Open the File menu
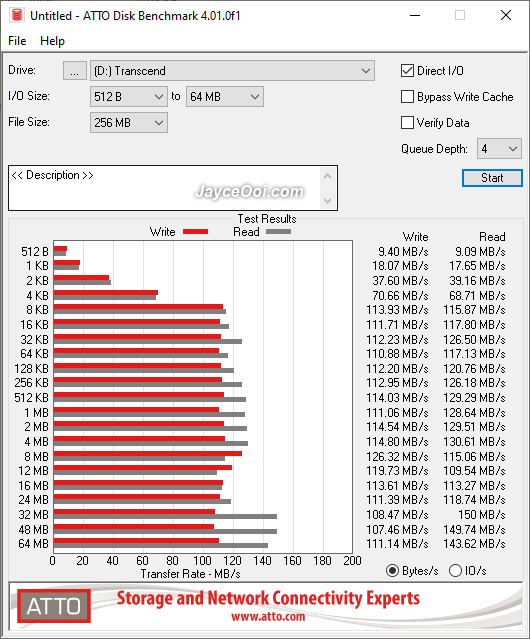Viewport: 530px width, 639px height. point(17,41)
